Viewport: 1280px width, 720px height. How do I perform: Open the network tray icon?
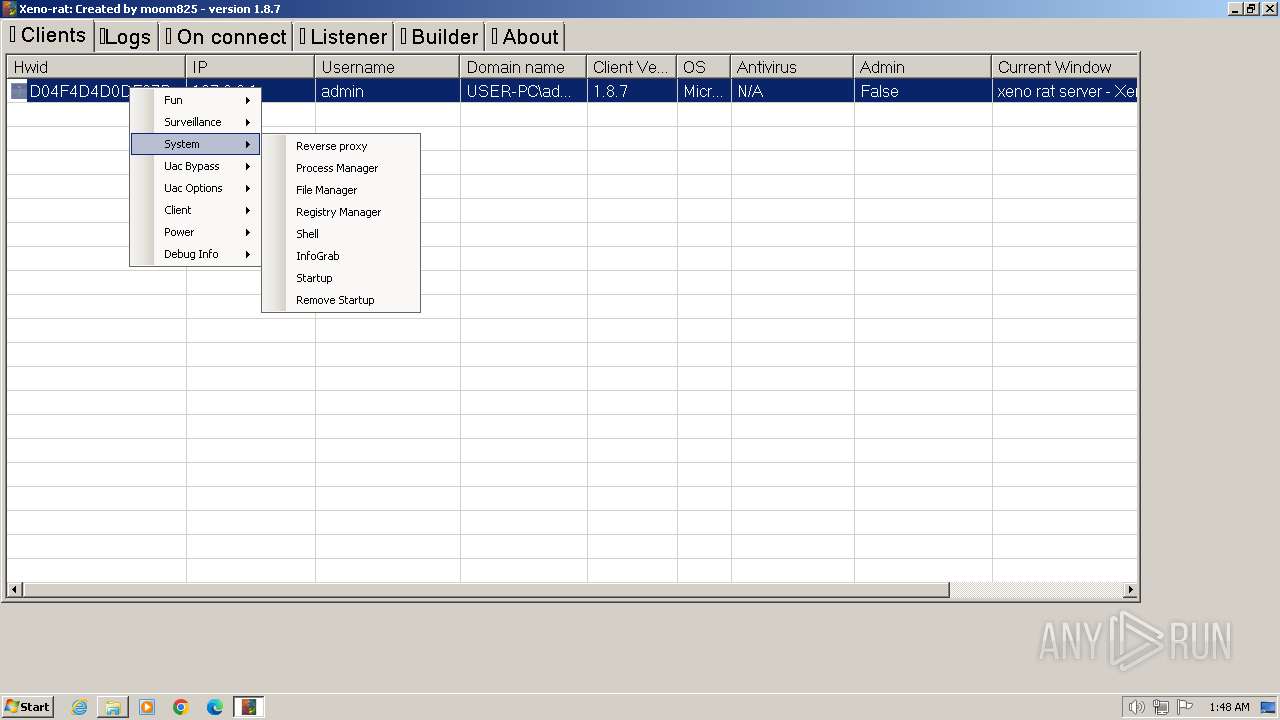click(1161, 707)
